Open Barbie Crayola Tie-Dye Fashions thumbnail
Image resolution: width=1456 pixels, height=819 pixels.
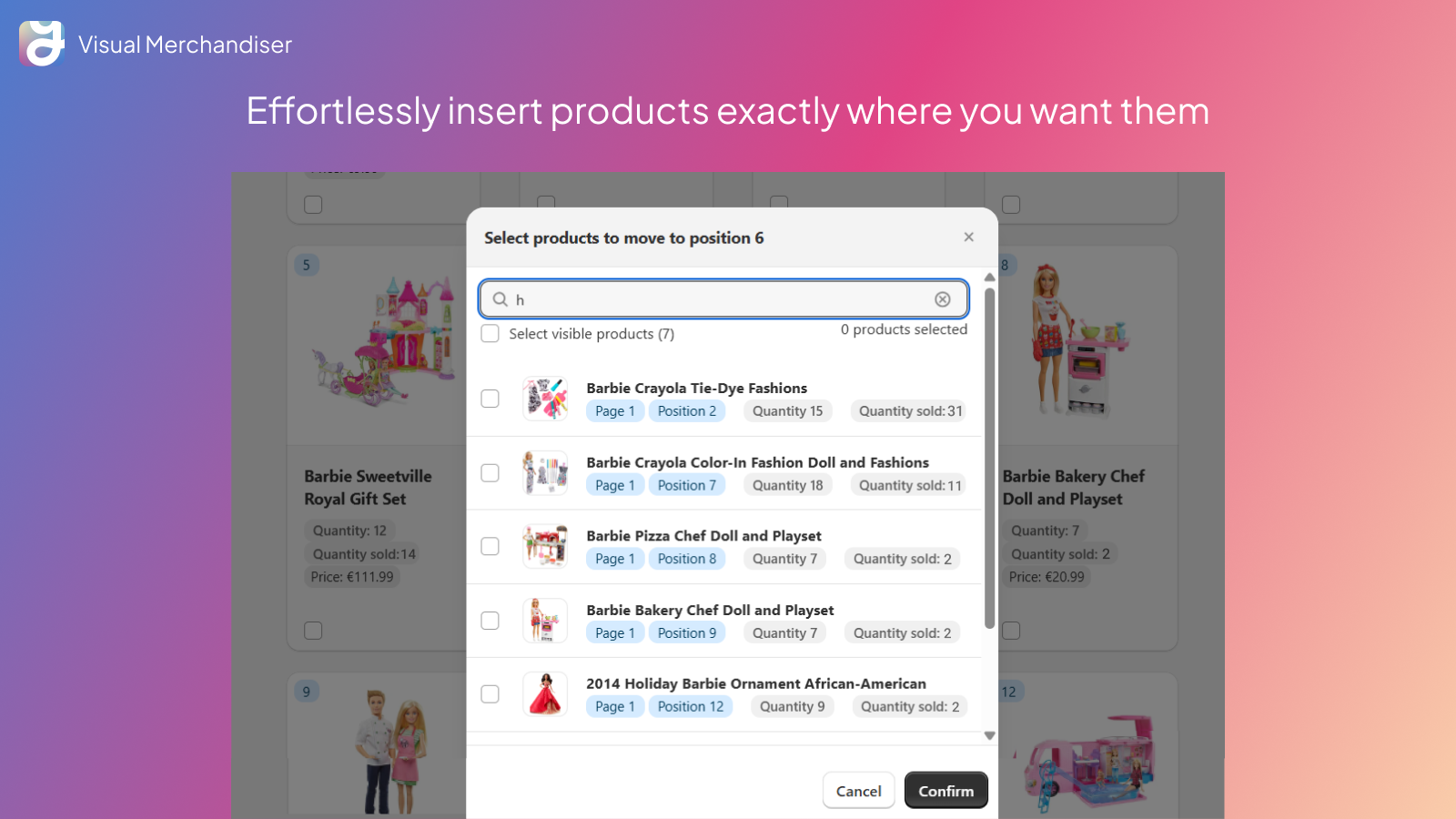(x=545, y=399)
